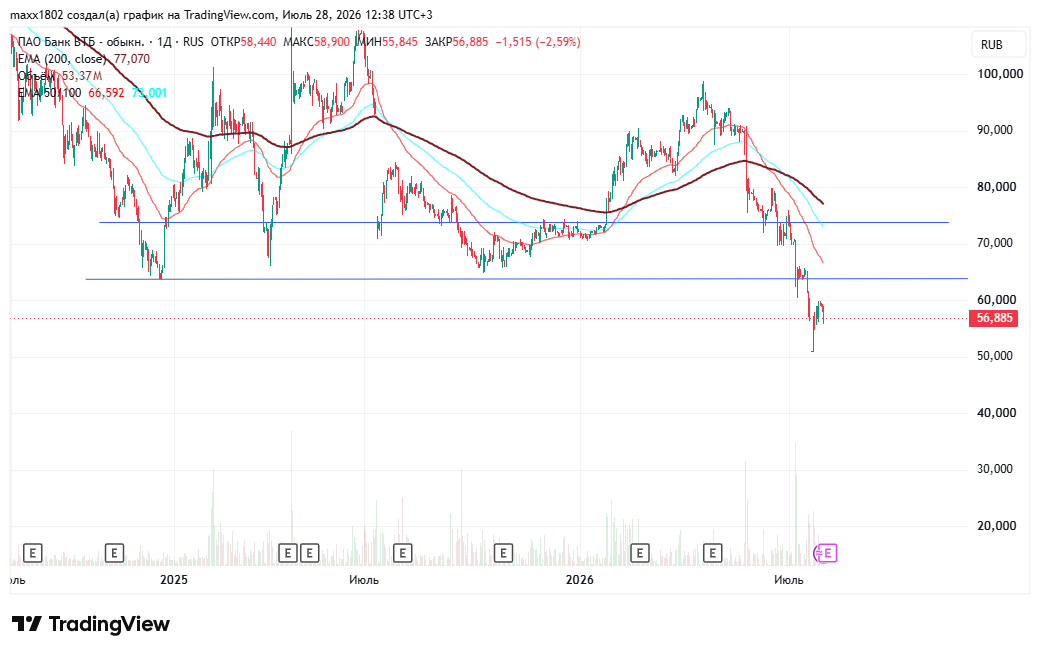Select the lower blue horizontal support line
Screen dimensions: 1040x654
coord(527,279)
